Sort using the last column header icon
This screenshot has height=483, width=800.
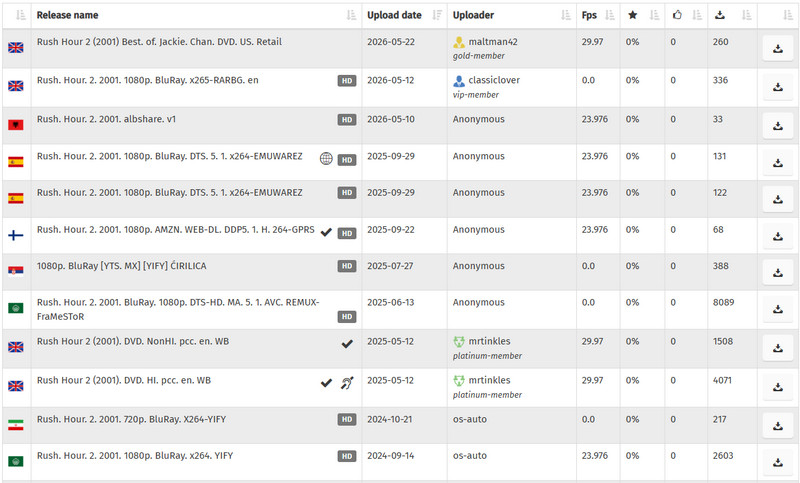click(788, 15)
